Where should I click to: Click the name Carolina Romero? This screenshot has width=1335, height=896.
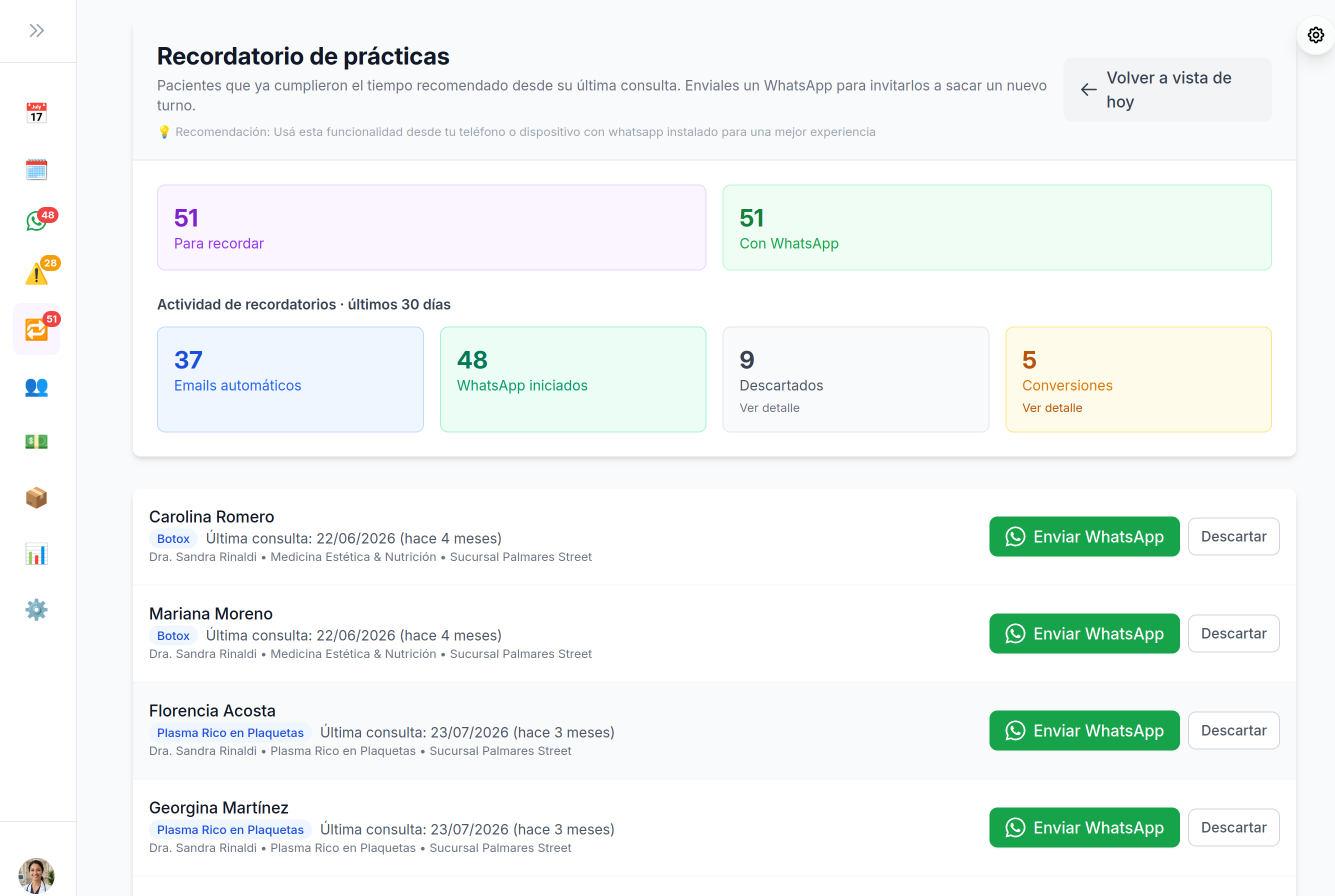211,516
